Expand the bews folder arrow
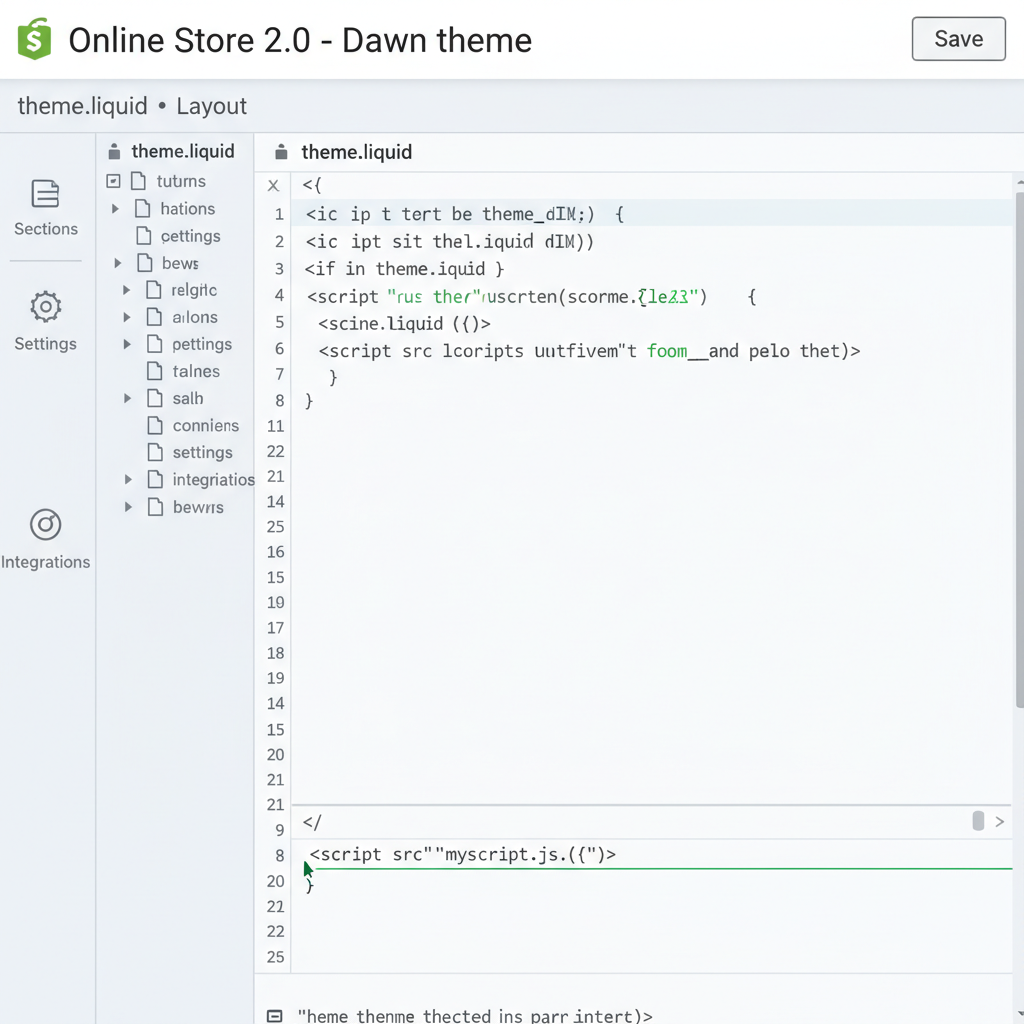Image resolution: width=1024 pixels, height=1024 pixels. click(x=118, y=263)
